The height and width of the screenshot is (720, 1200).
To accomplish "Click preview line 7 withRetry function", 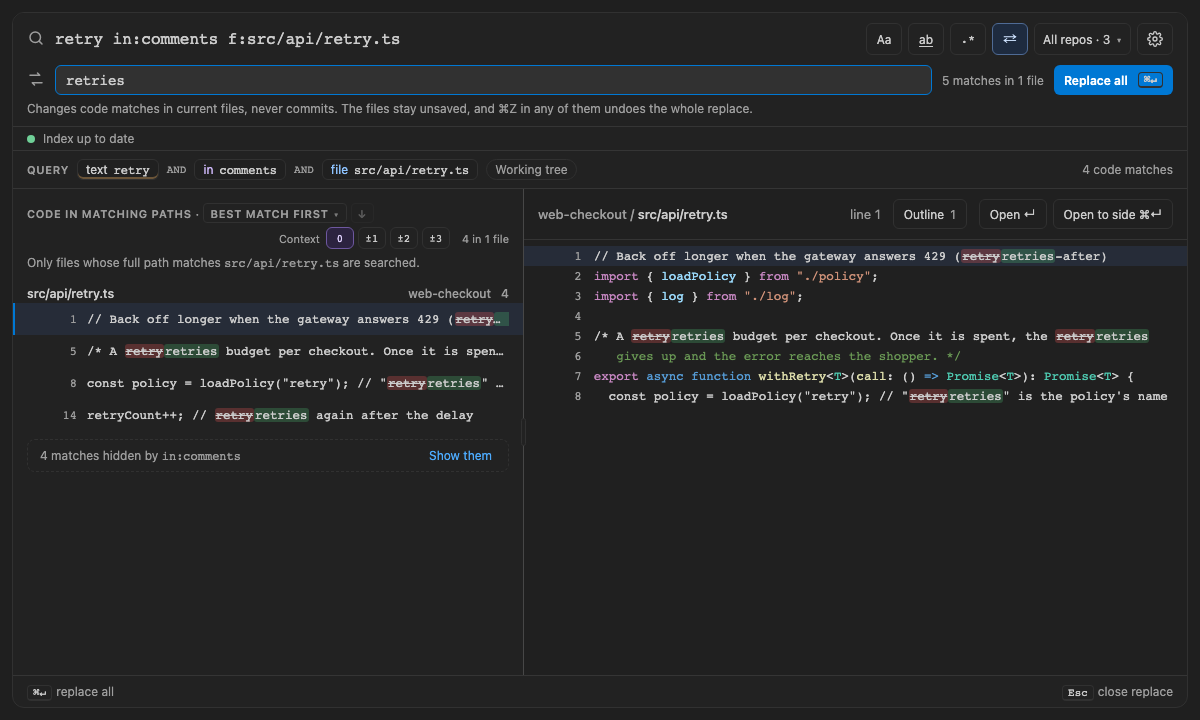I will tap(856, 376).
